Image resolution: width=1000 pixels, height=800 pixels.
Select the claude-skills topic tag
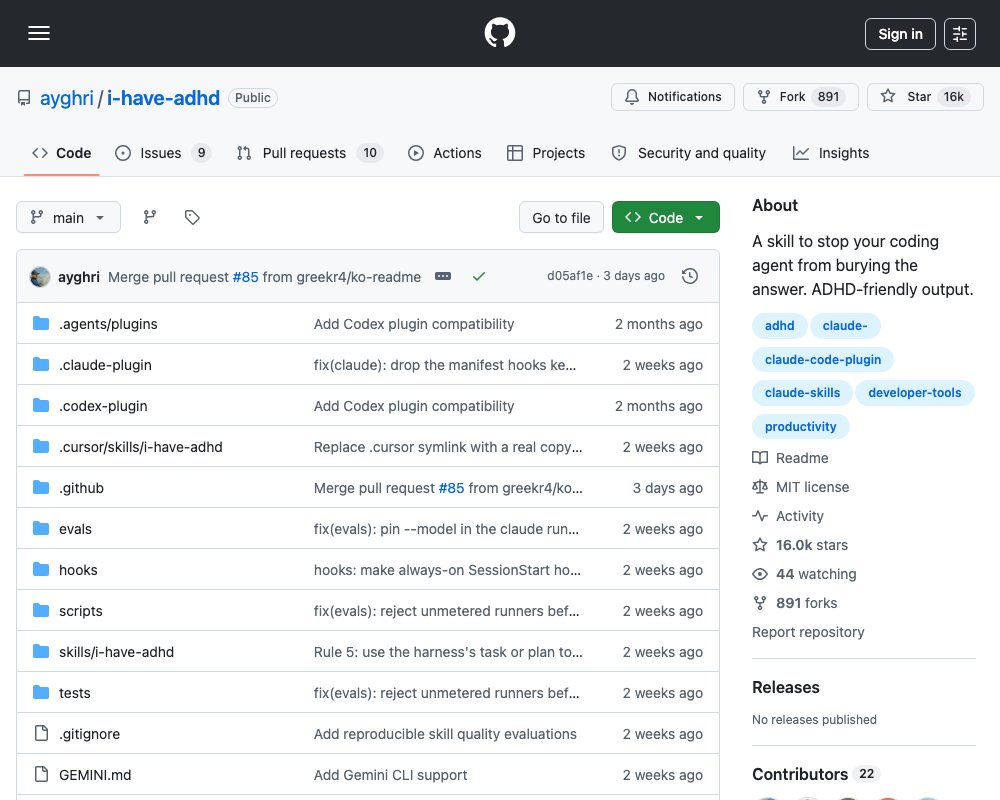tap(802, 392)
